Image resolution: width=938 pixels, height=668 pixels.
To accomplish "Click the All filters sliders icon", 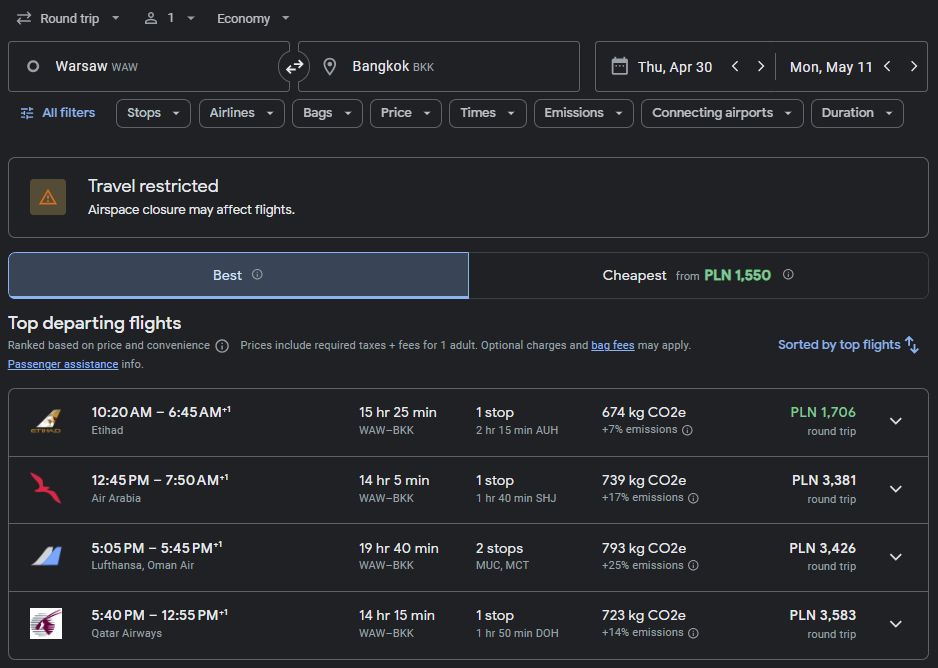I will pos(27,113).
